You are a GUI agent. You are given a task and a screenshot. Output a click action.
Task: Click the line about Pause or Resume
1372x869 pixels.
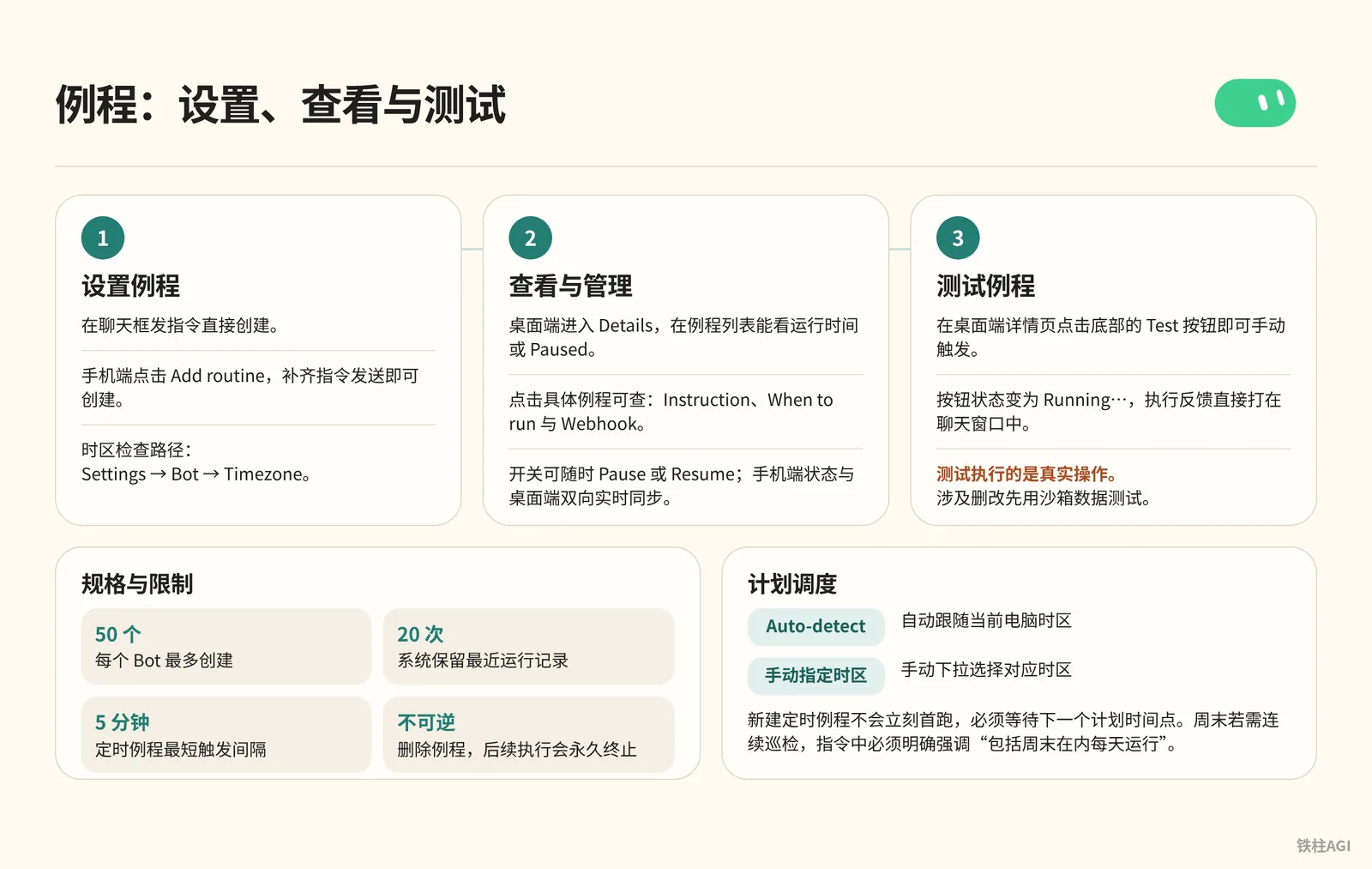[682, 486]
